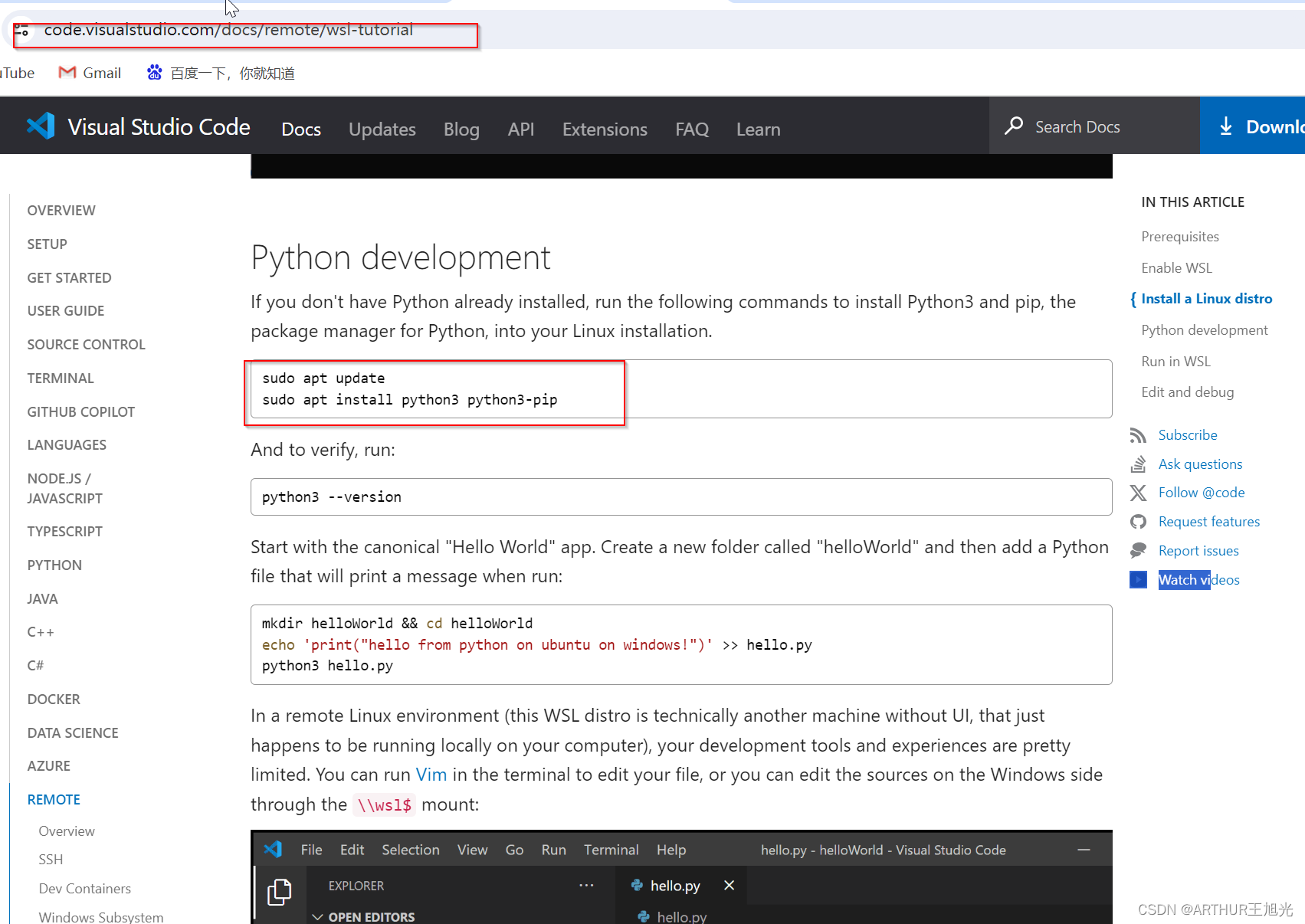Expand the LANGUAGES sidebar section
The width and height of the screenshot is (1305, 924).
(67, 444)
